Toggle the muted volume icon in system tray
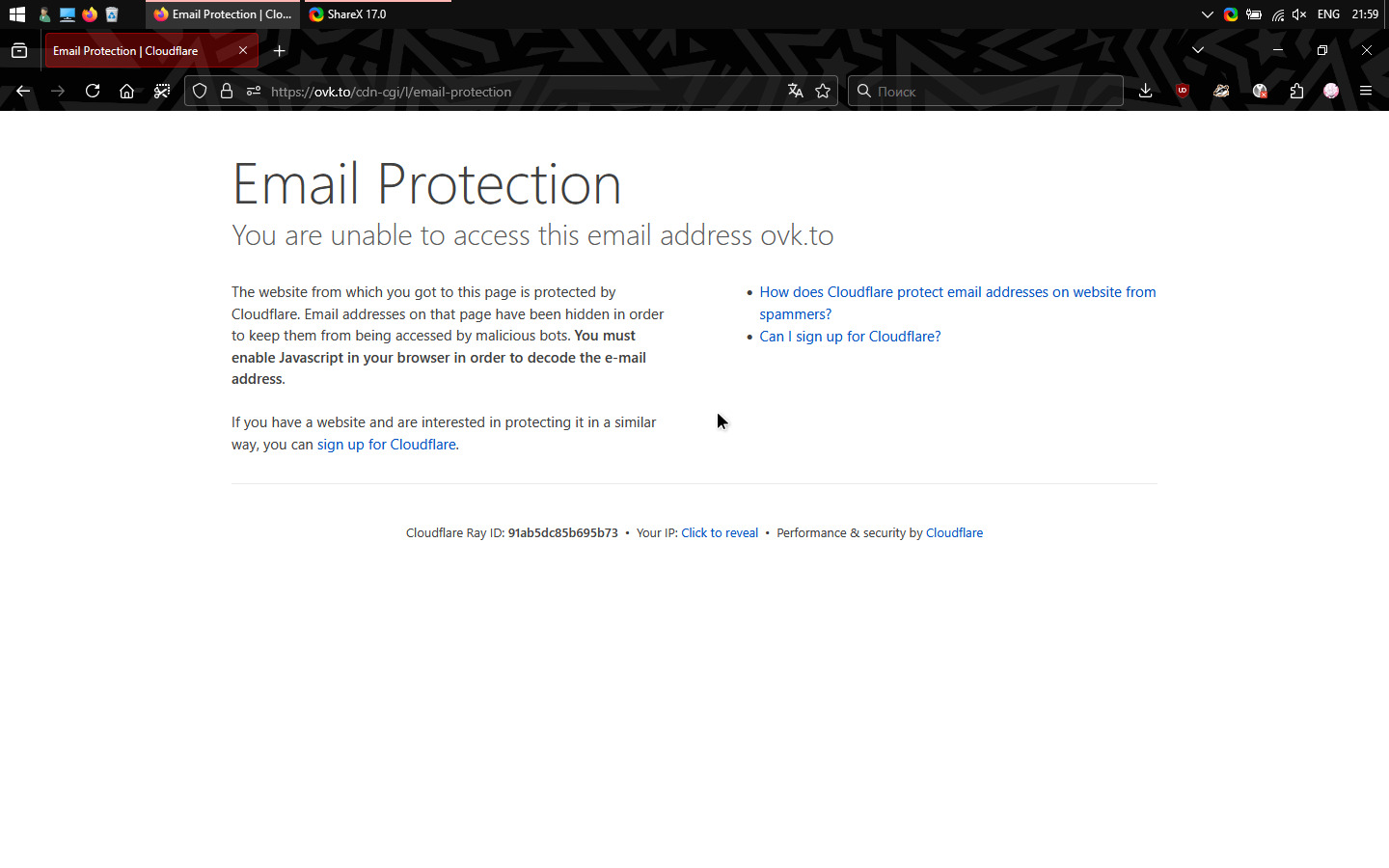The image size is (1389, 868). coord(1299,14)
